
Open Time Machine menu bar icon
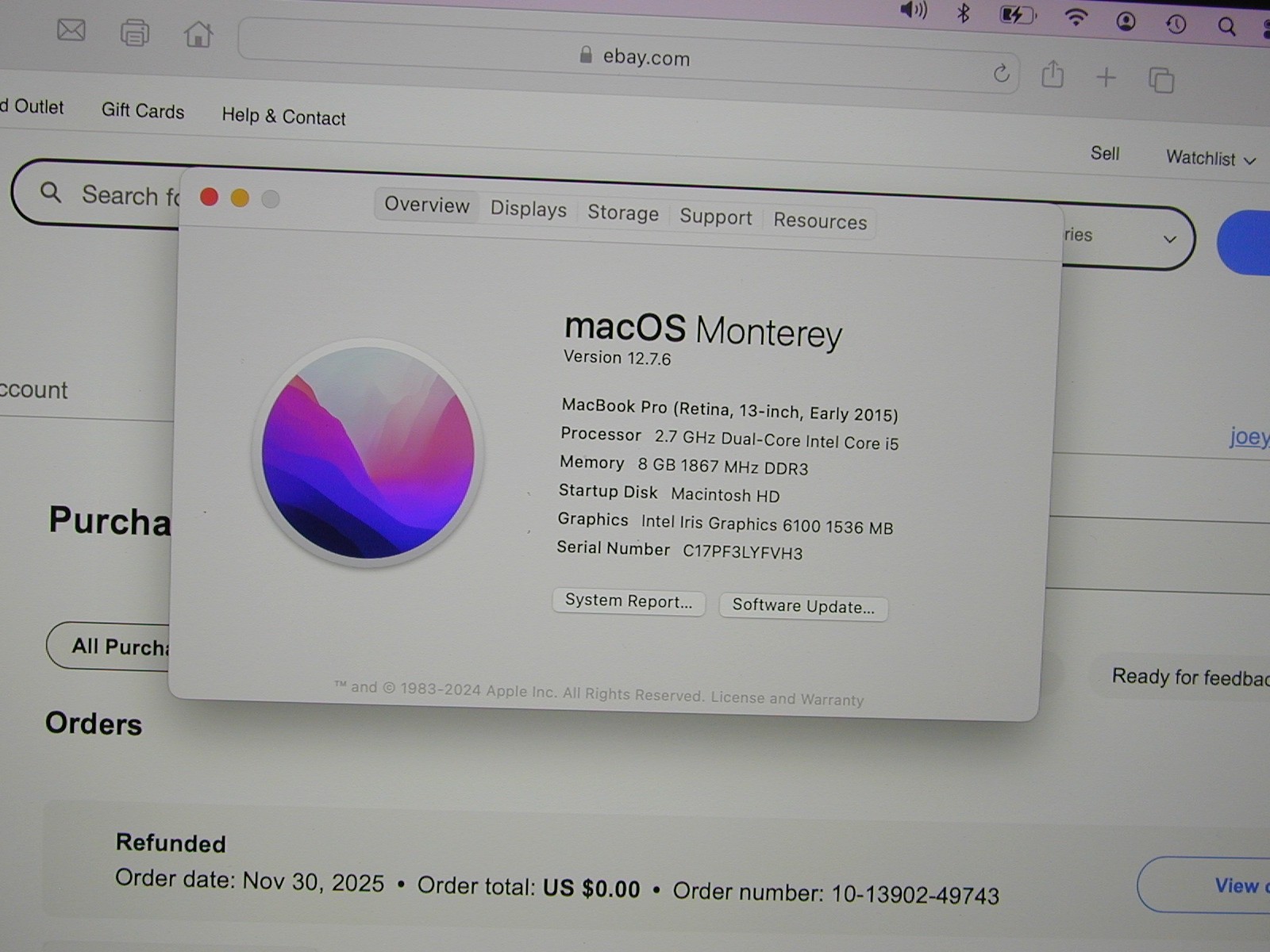click(x=1176, y=24)
